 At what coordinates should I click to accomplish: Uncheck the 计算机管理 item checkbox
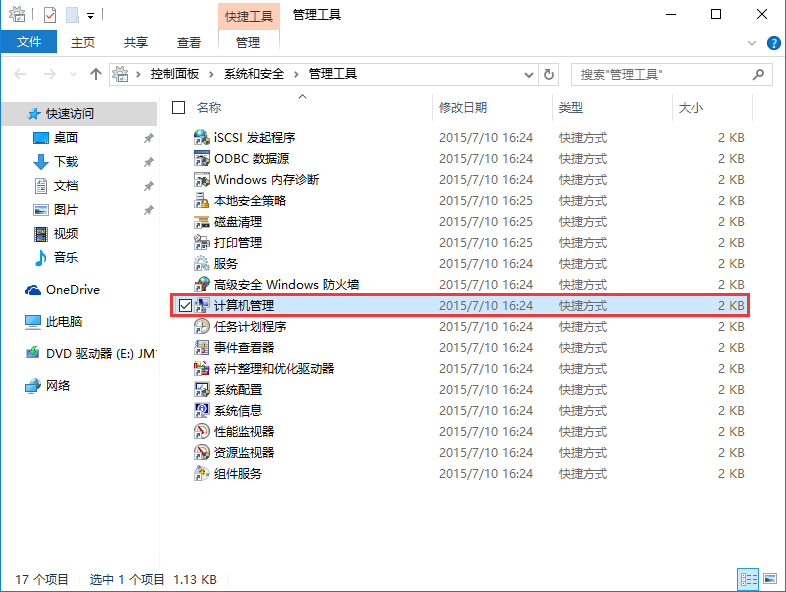click(x=184, y=306)
